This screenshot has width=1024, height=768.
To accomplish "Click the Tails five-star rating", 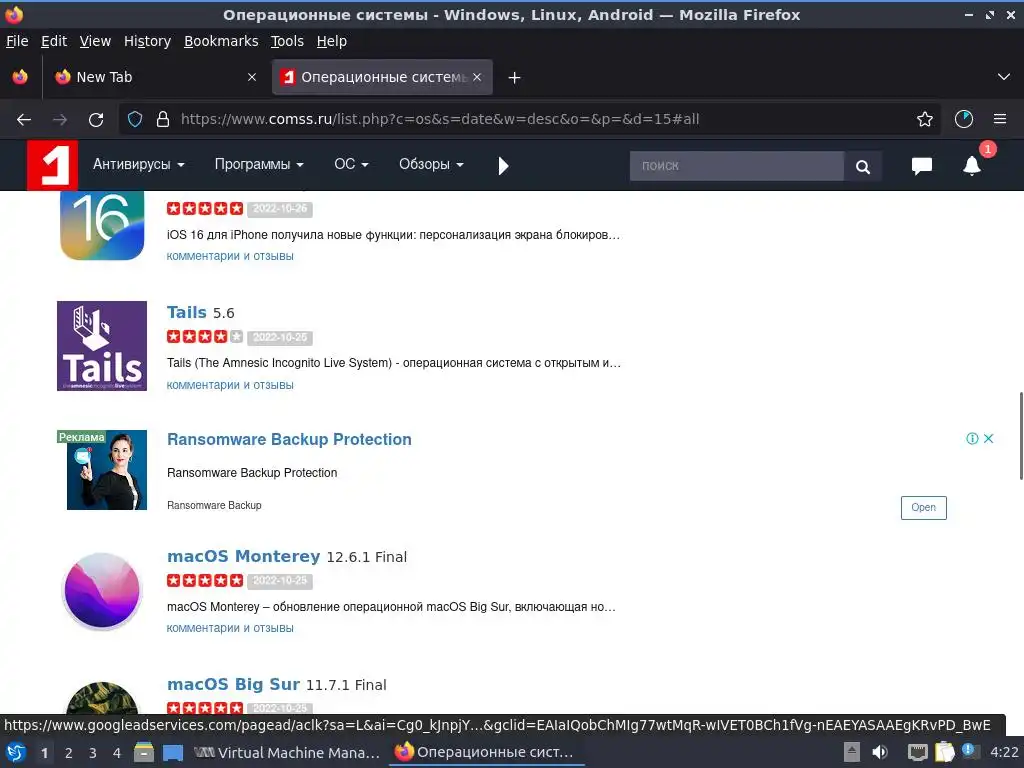I will (x=204, y=337).
